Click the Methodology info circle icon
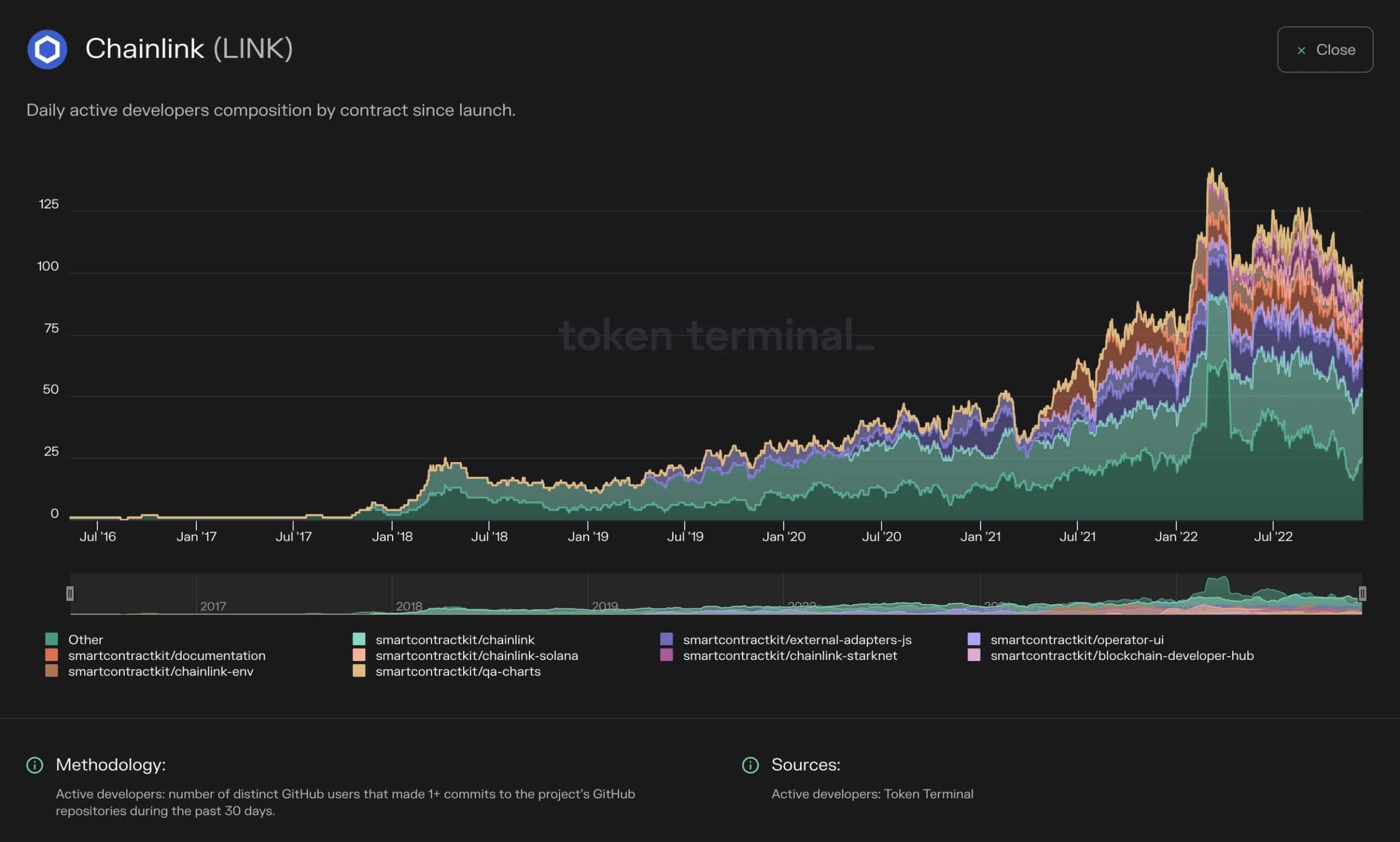Viewport: 1400px width, 842px height. tap(34, 765)
